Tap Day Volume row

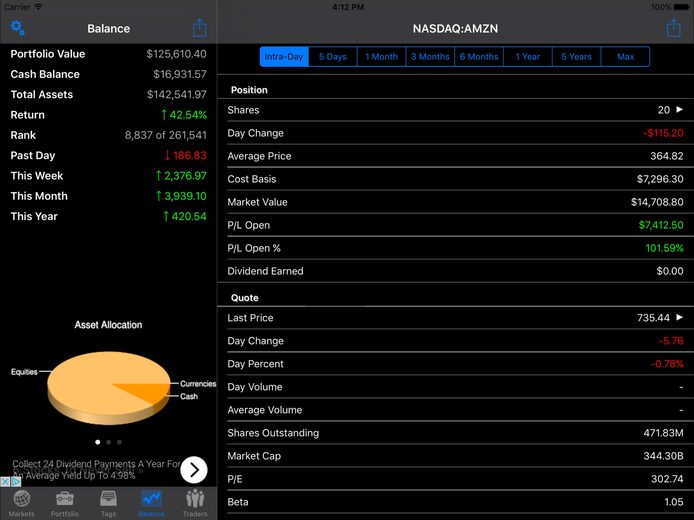click(x=455, y=387)
